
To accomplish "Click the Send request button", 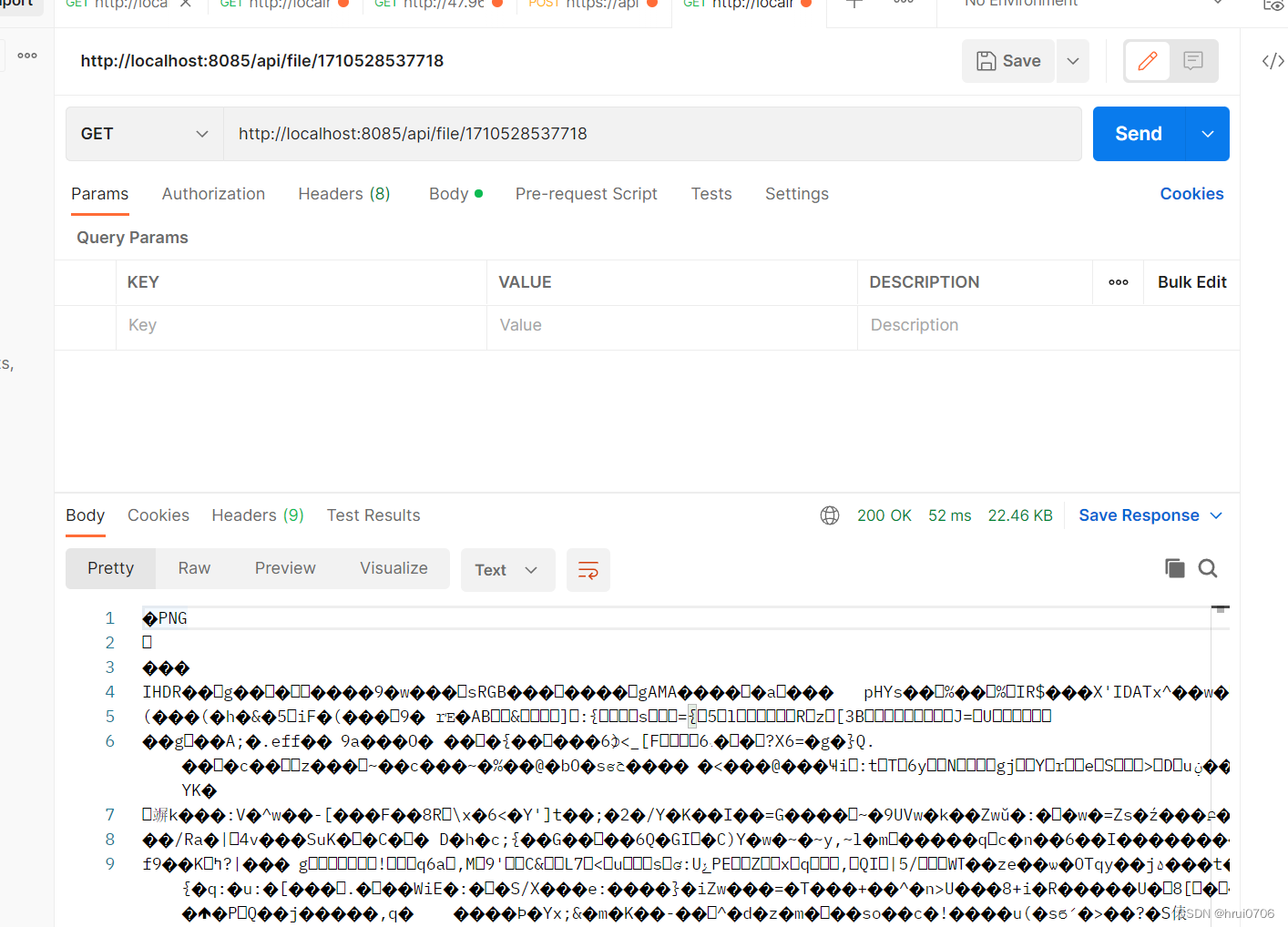I will 1139,134.
